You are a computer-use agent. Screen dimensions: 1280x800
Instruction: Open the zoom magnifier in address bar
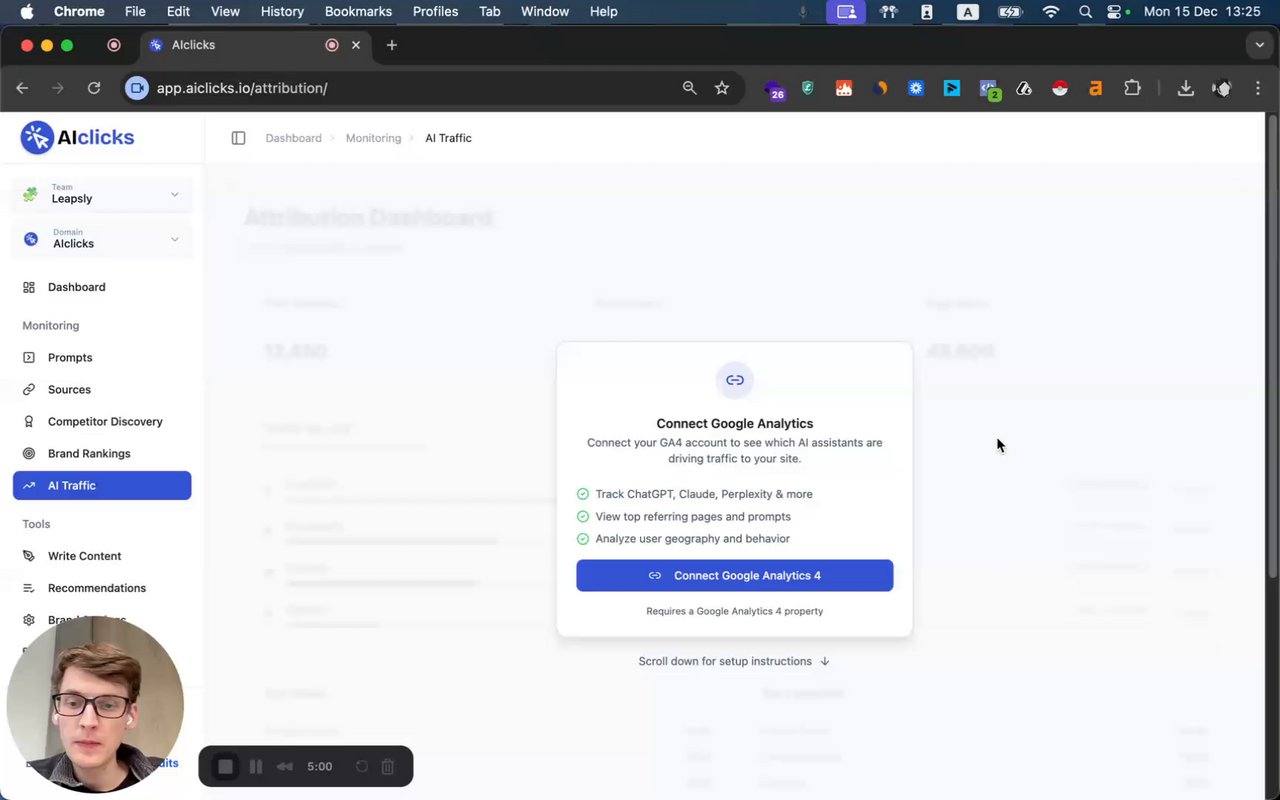pyautogui.click(x=689, y=88)
